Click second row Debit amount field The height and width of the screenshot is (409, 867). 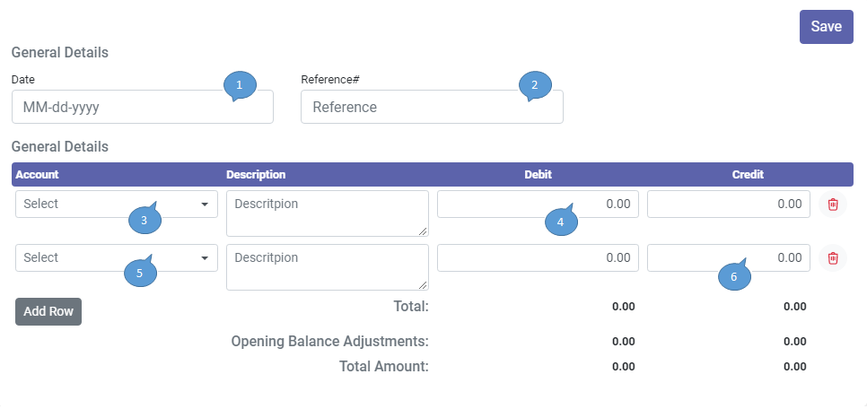[x=538, y=258]
